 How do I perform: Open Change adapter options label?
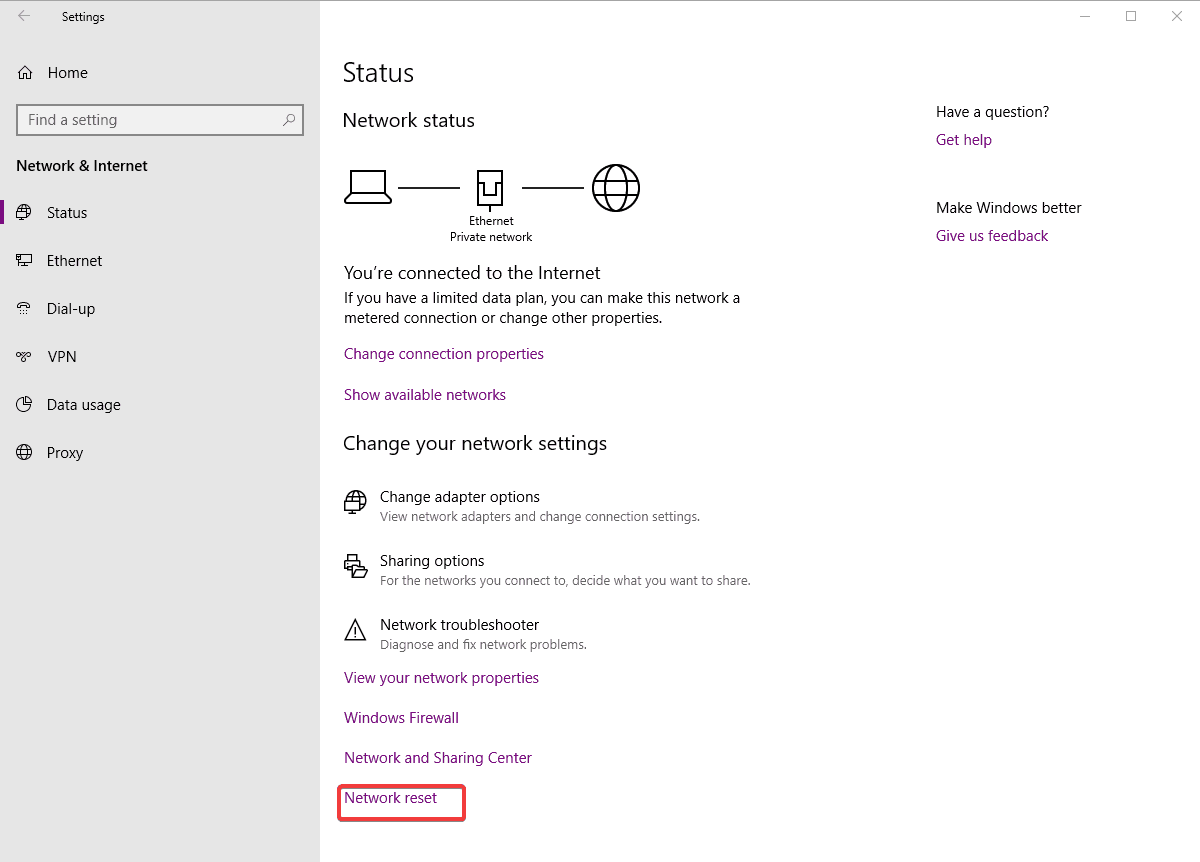point(460,497)
